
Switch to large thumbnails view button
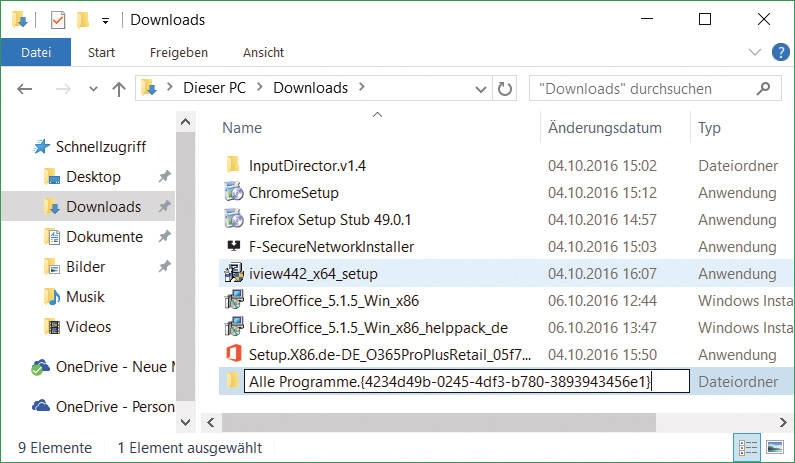pos(775,448)
